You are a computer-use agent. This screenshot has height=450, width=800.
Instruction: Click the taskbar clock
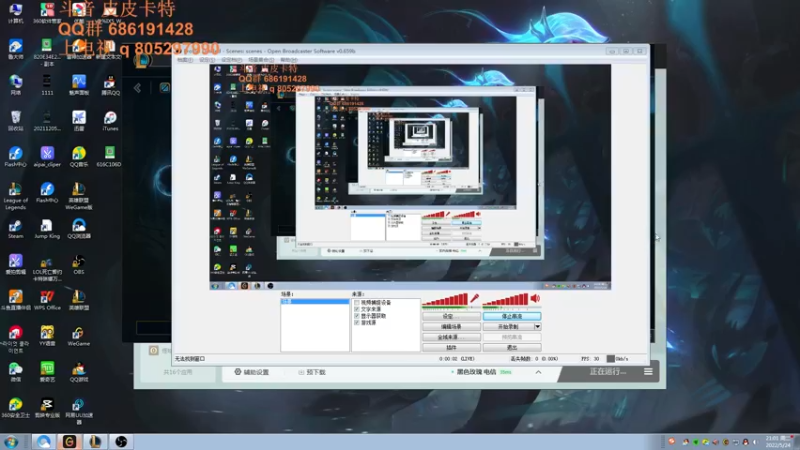coord(779,442)
